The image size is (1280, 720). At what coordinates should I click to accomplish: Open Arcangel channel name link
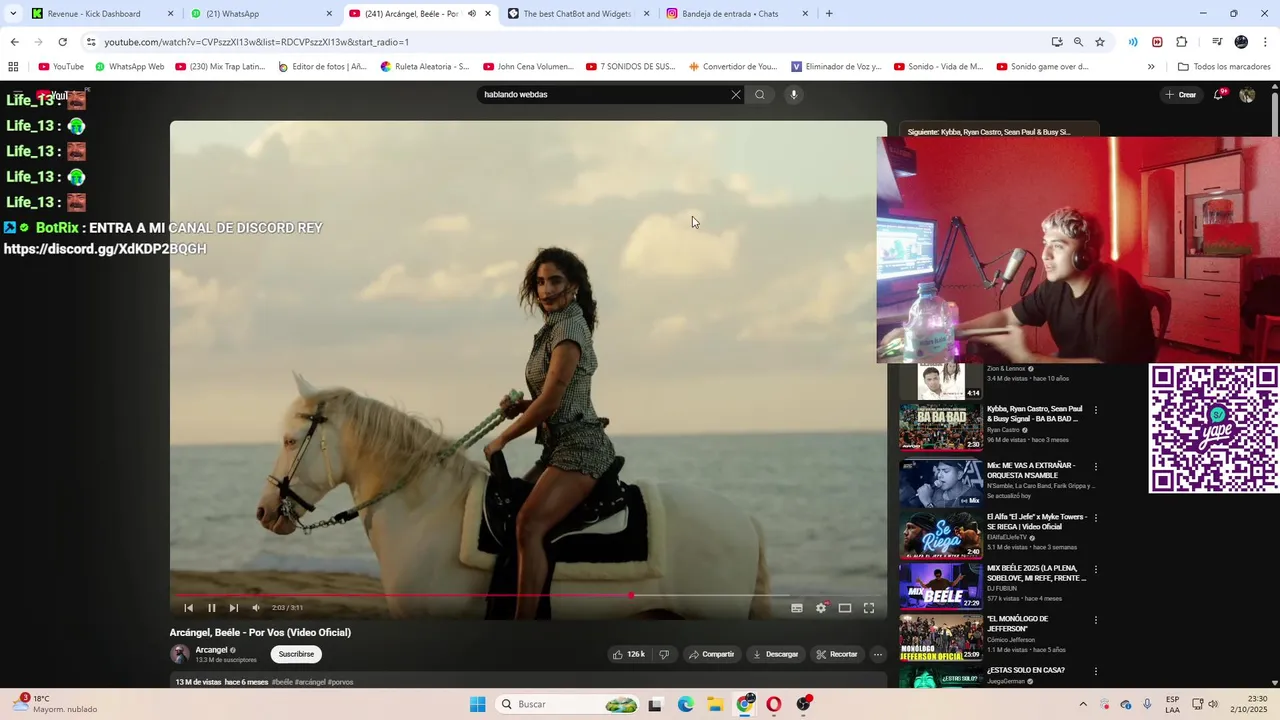(211, 650)
